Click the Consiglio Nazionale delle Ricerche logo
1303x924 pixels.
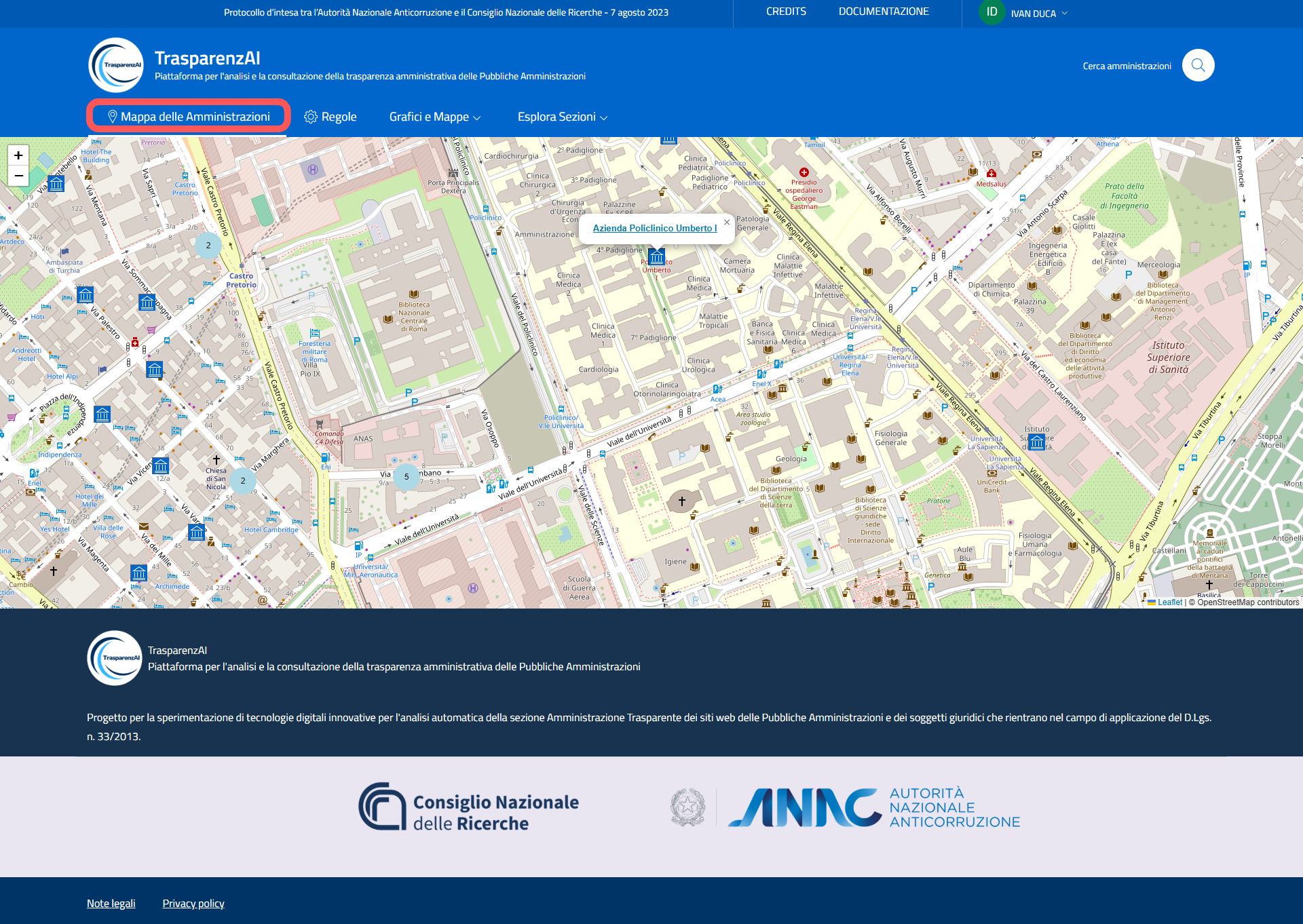point(468,807)
